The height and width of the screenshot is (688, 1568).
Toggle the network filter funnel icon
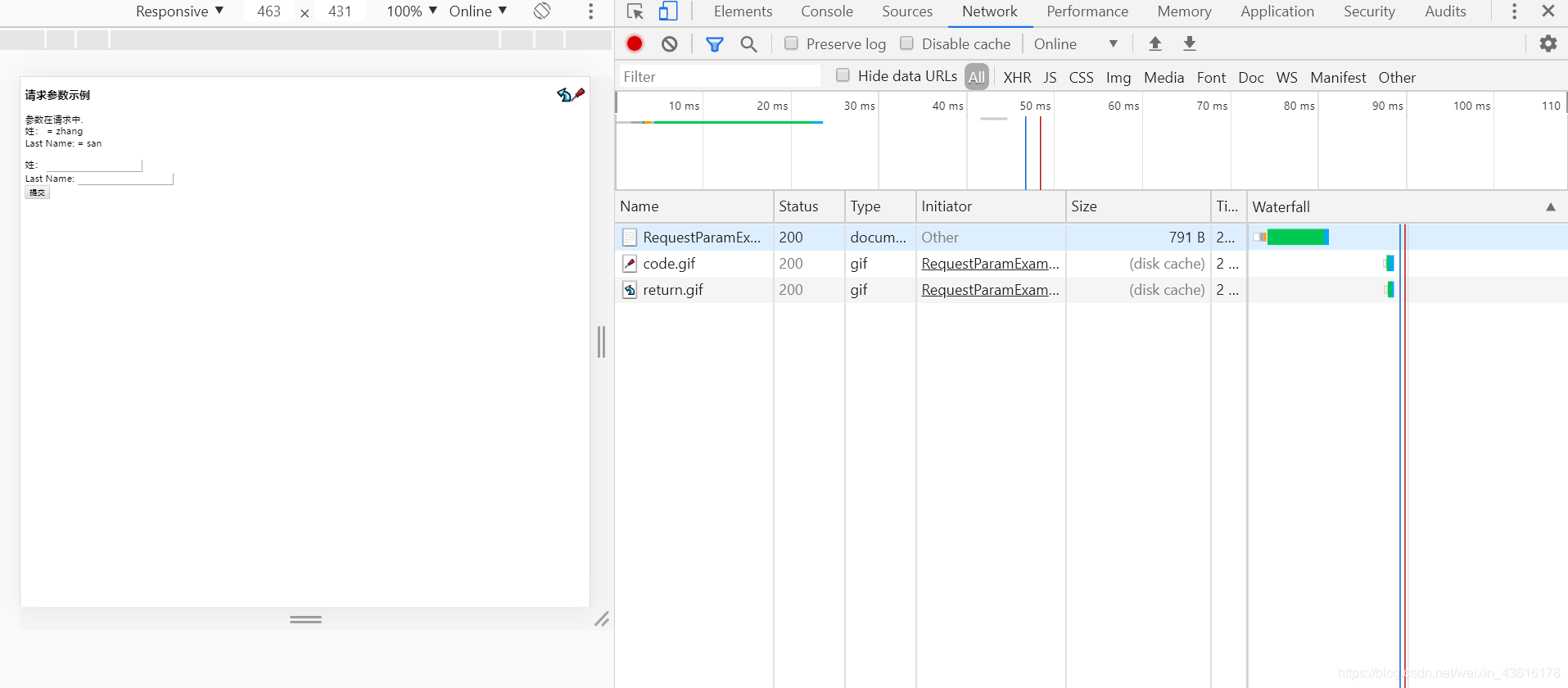[x=715, y=44]
